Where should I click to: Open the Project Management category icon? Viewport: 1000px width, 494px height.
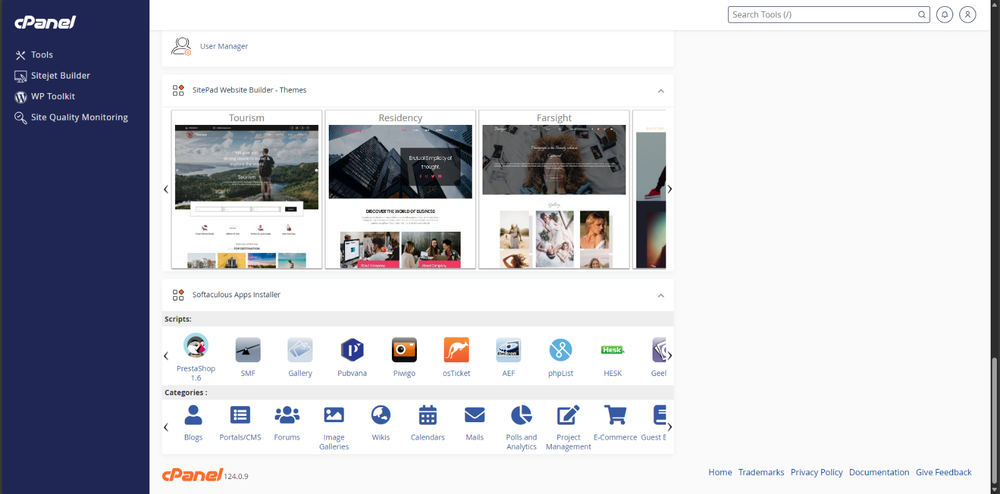pyautogui.click(x=568, y=415)
